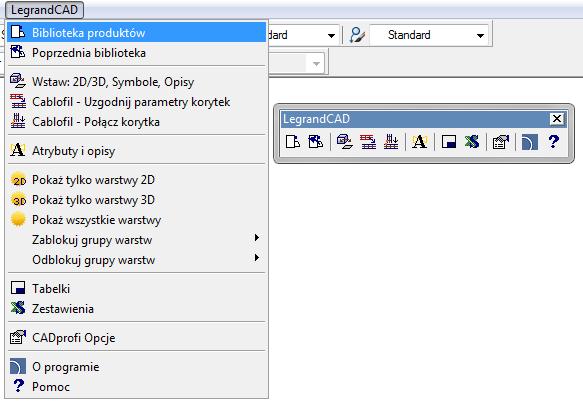Choose Pokaż tylko warstwy 3D
The image size is (583, 408).
coord(136,200)
